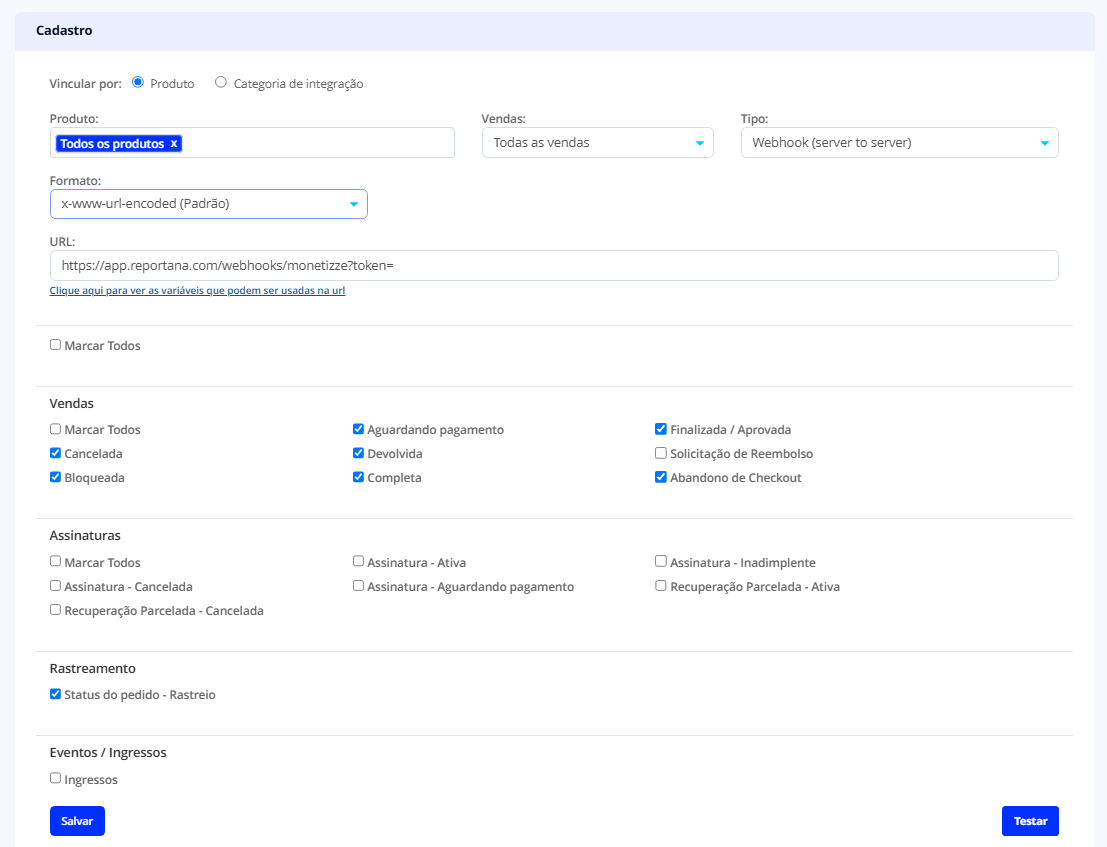Click the Rastreamento section title
The image size is (1107, 847).
point(92,668)
